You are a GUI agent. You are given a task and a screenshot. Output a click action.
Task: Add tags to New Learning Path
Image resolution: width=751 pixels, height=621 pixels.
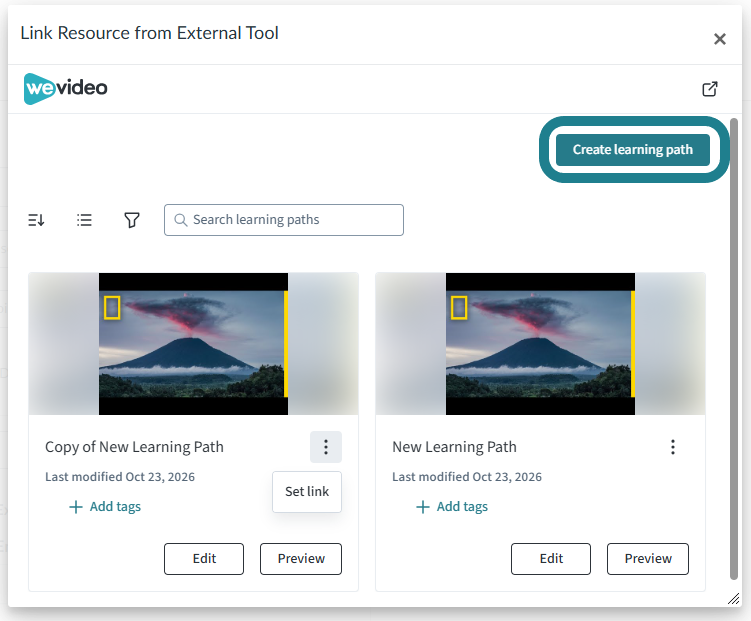(x=452, y=507)
